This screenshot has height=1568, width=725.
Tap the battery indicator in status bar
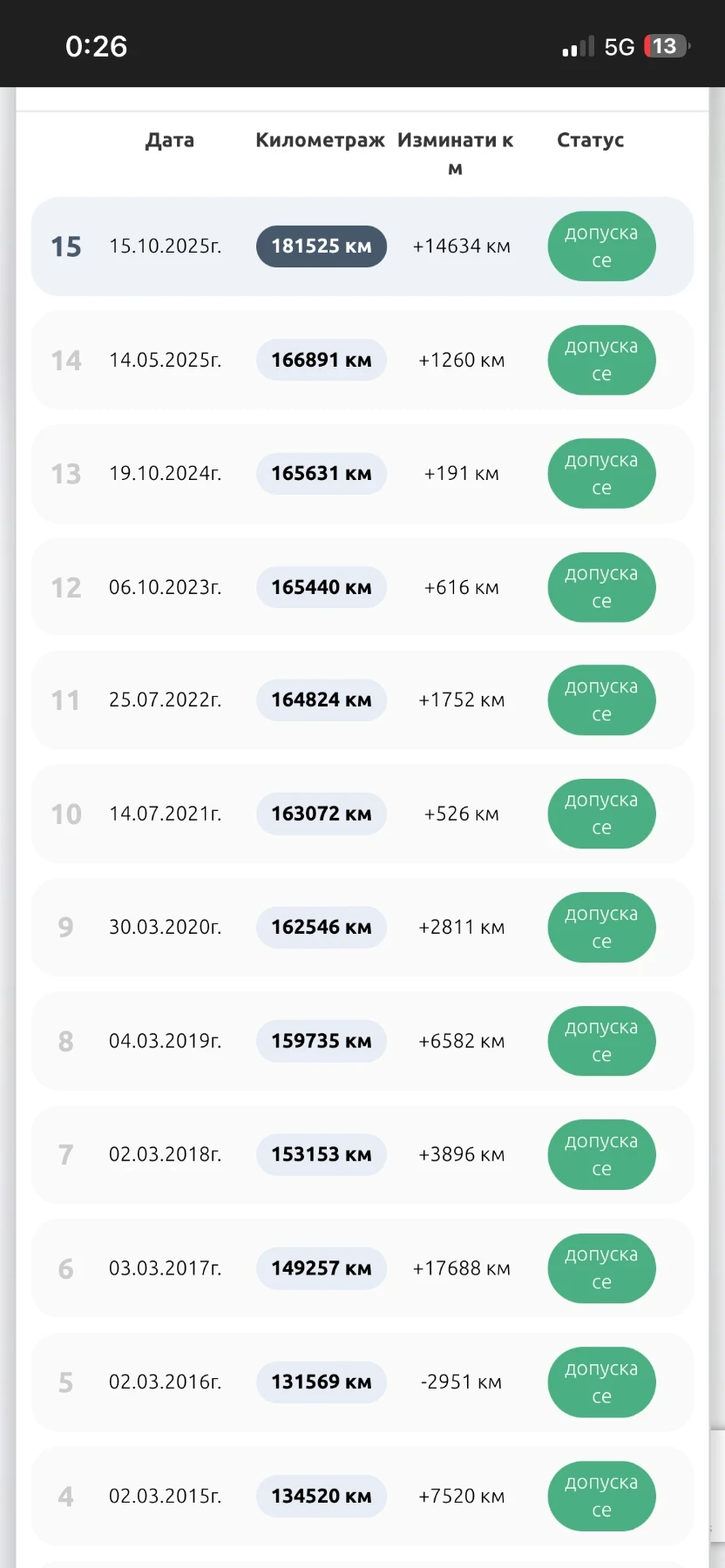(x=666, y=46)
